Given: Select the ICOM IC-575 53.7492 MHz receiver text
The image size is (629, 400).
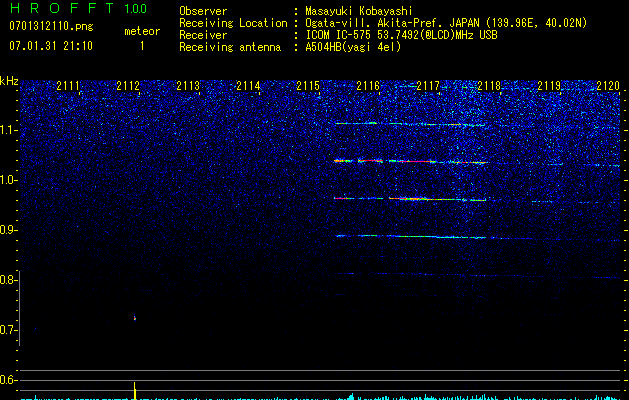Looking at the screenshot, I should pos(401,35).
